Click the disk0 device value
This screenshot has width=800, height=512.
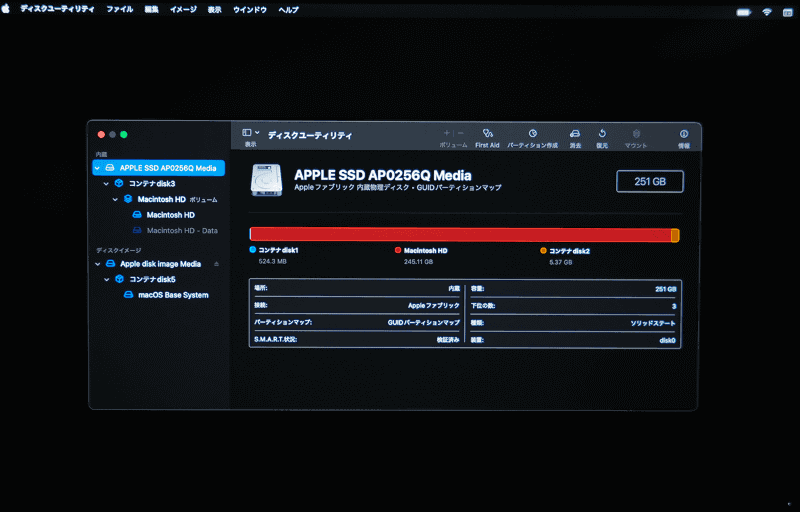tap(667, 341)
